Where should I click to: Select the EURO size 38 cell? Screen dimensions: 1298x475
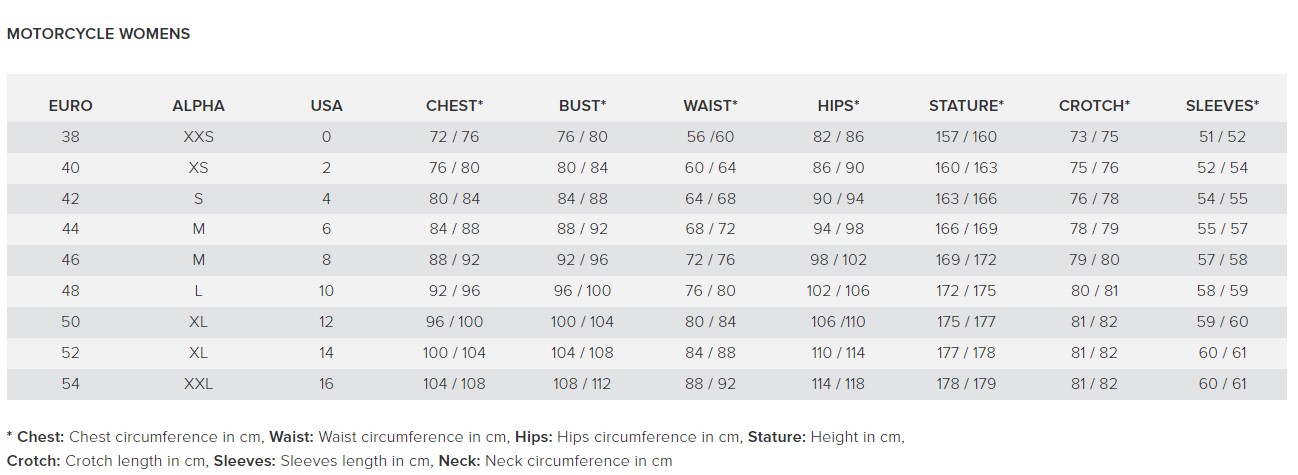point(70,137)
